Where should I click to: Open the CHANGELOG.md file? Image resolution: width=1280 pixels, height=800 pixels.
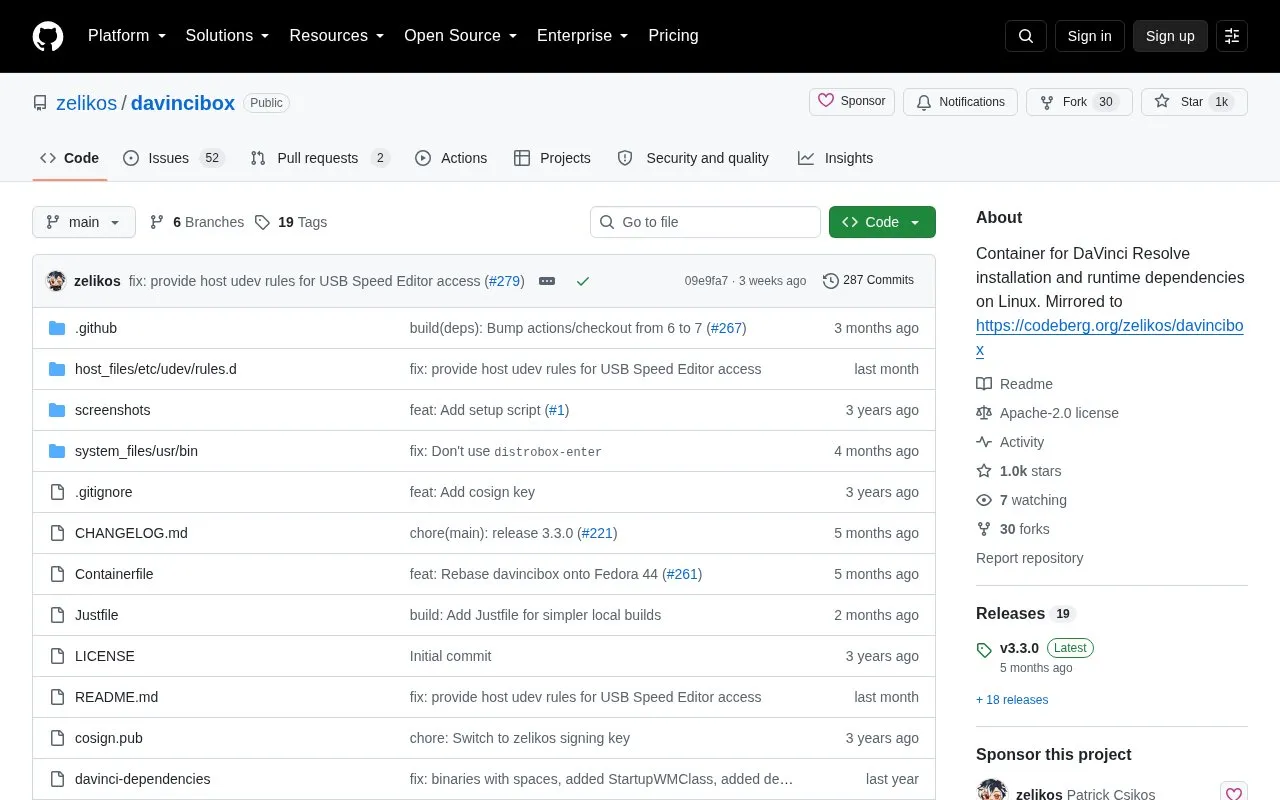point(131,533)
